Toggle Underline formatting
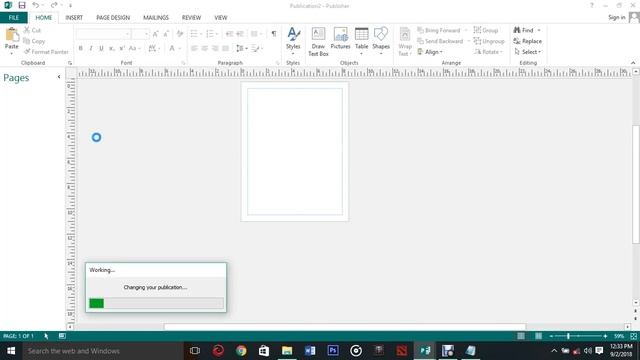This screenshot has height=360, width=640. (x=101, y=48)
